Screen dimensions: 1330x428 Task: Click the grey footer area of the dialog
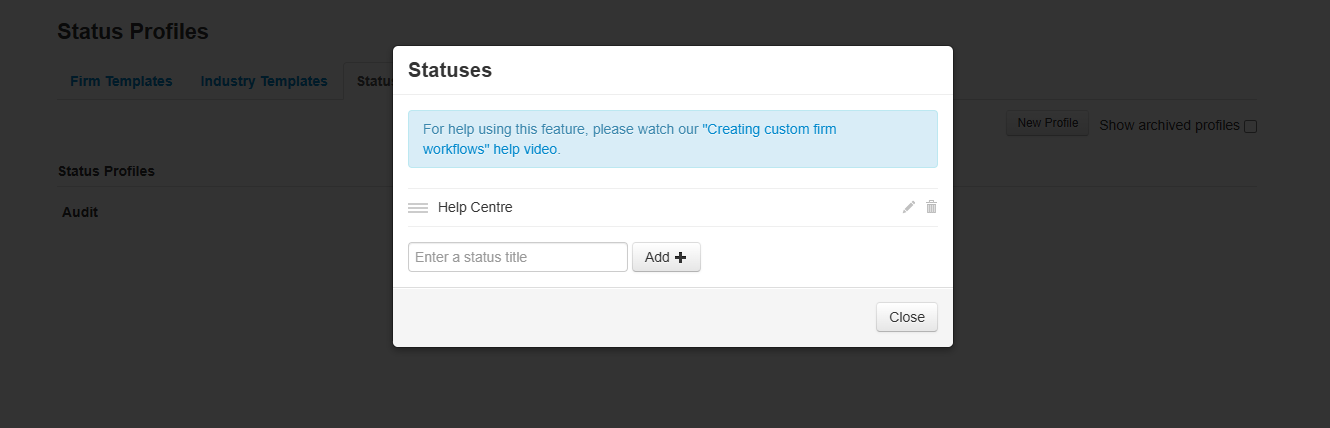point(630,317)
